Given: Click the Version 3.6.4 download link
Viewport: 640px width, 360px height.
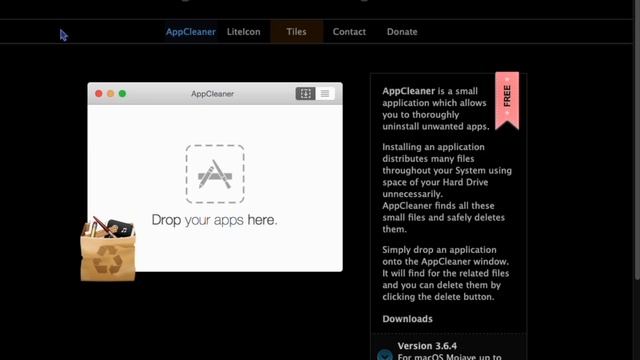Looking at the screenshot, I should [x=427, y=346].
